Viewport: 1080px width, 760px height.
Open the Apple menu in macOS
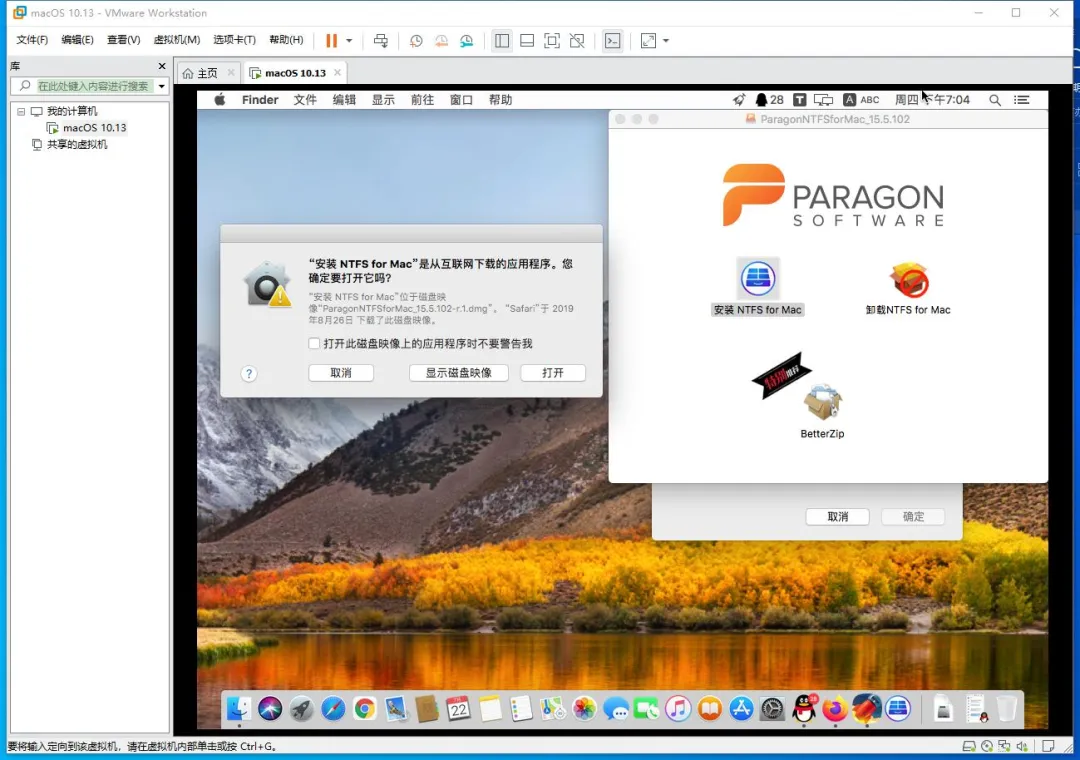pos(220,100)
